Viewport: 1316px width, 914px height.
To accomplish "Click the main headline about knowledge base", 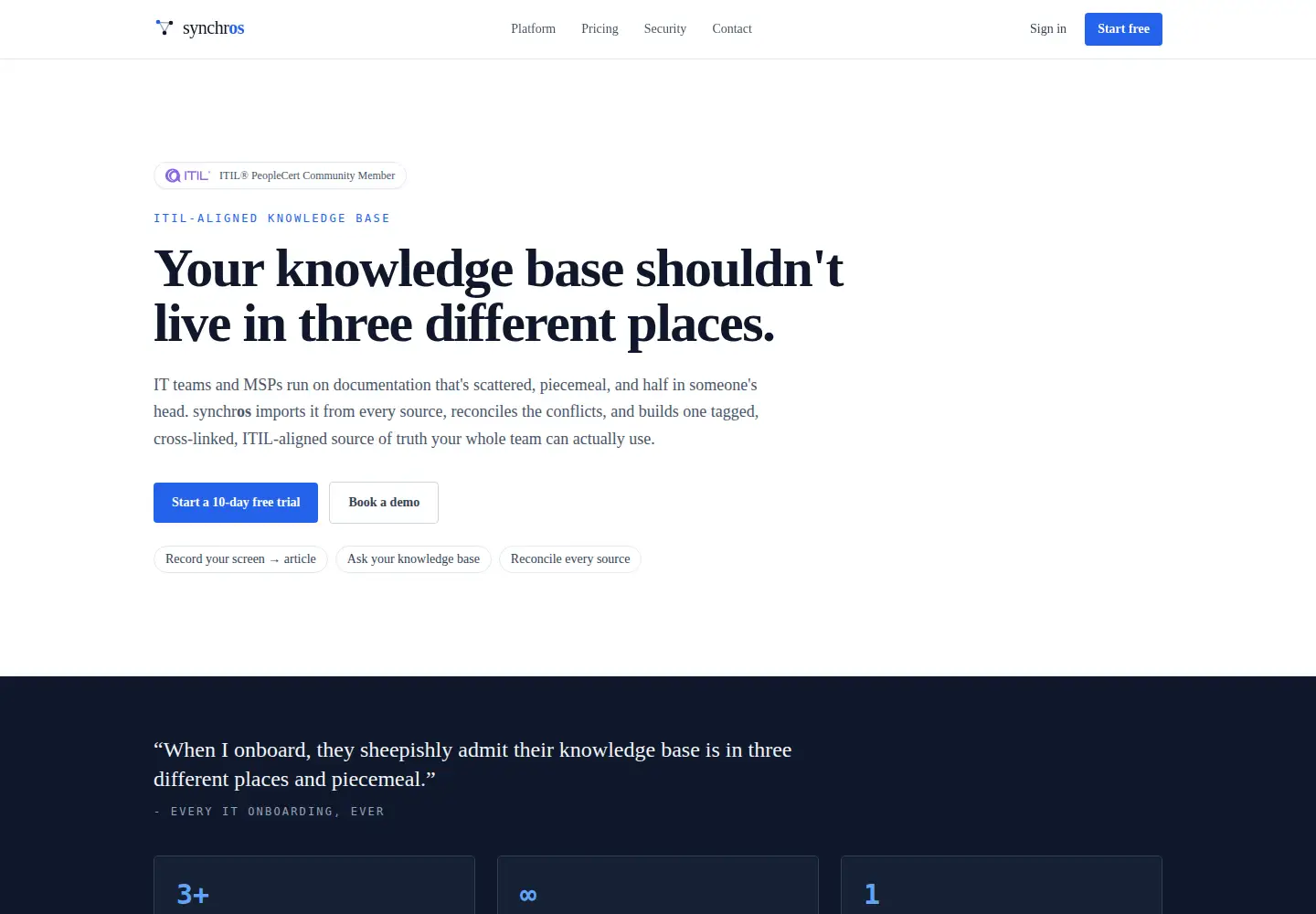I will [498, 296].
